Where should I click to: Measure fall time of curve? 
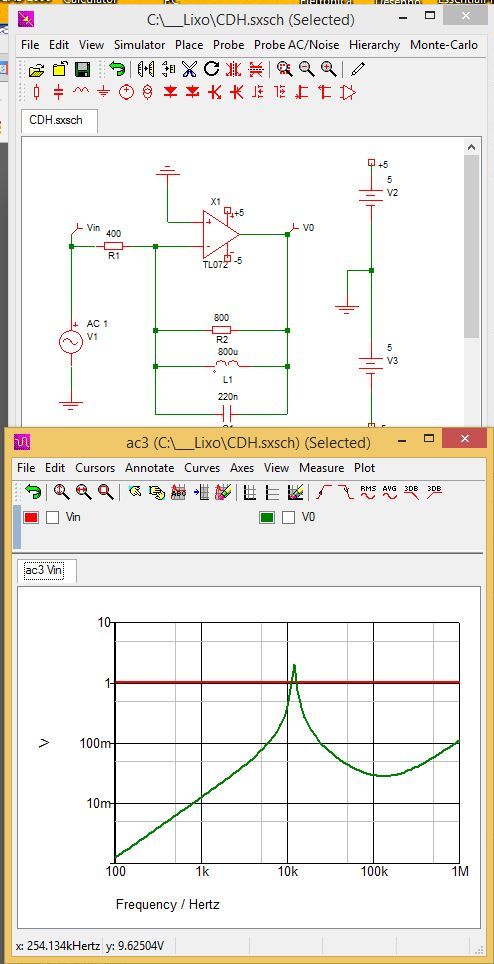pyautogui.click(x=346, y=492)
